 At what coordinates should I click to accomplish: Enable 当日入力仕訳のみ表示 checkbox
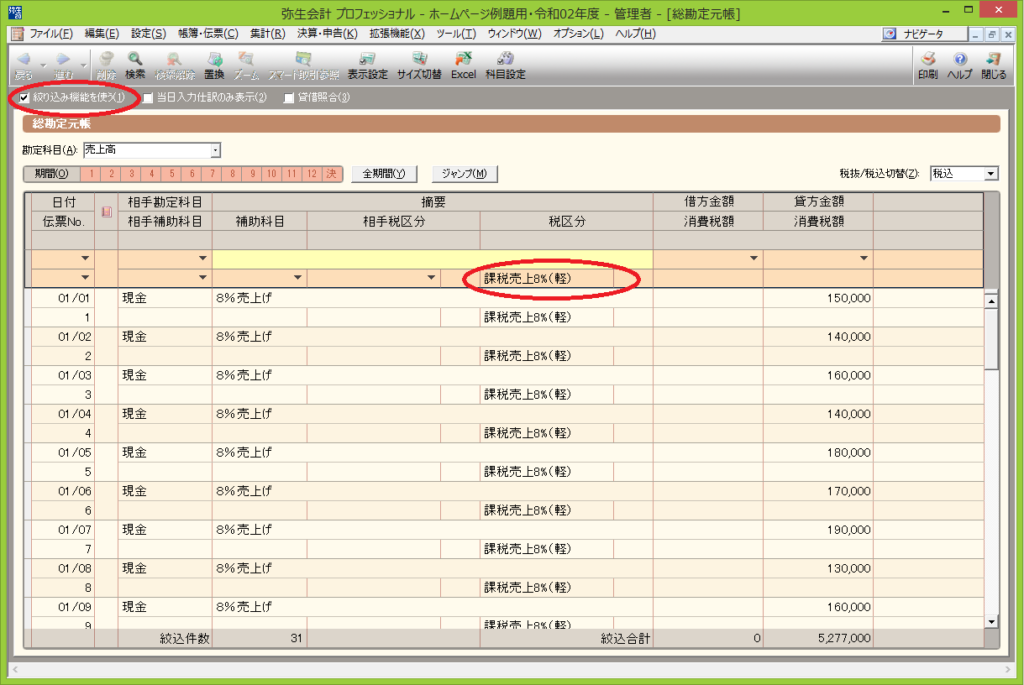[x=148, y=98]
